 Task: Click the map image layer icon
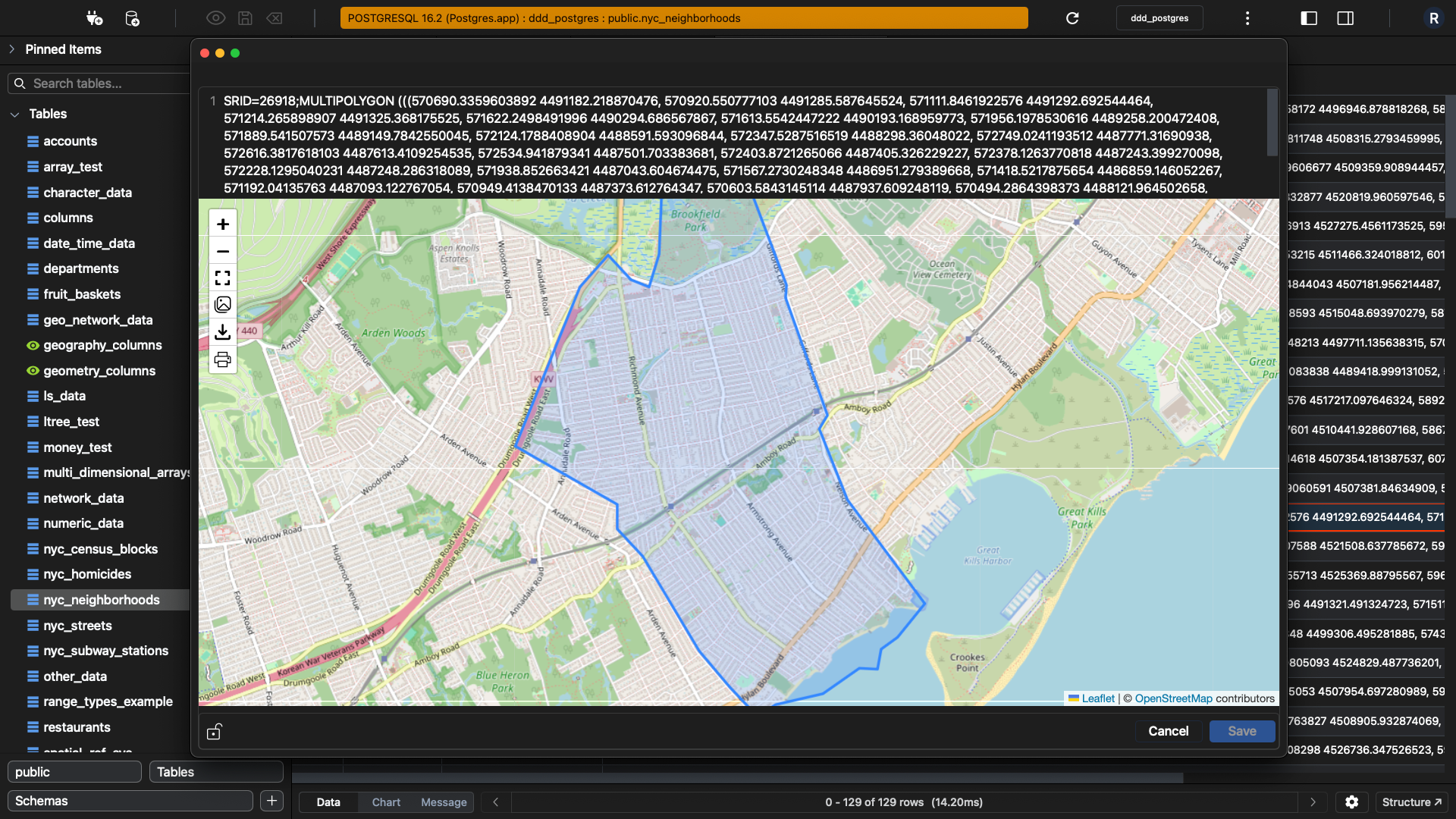pyautogui.click(x=223, y=305)
